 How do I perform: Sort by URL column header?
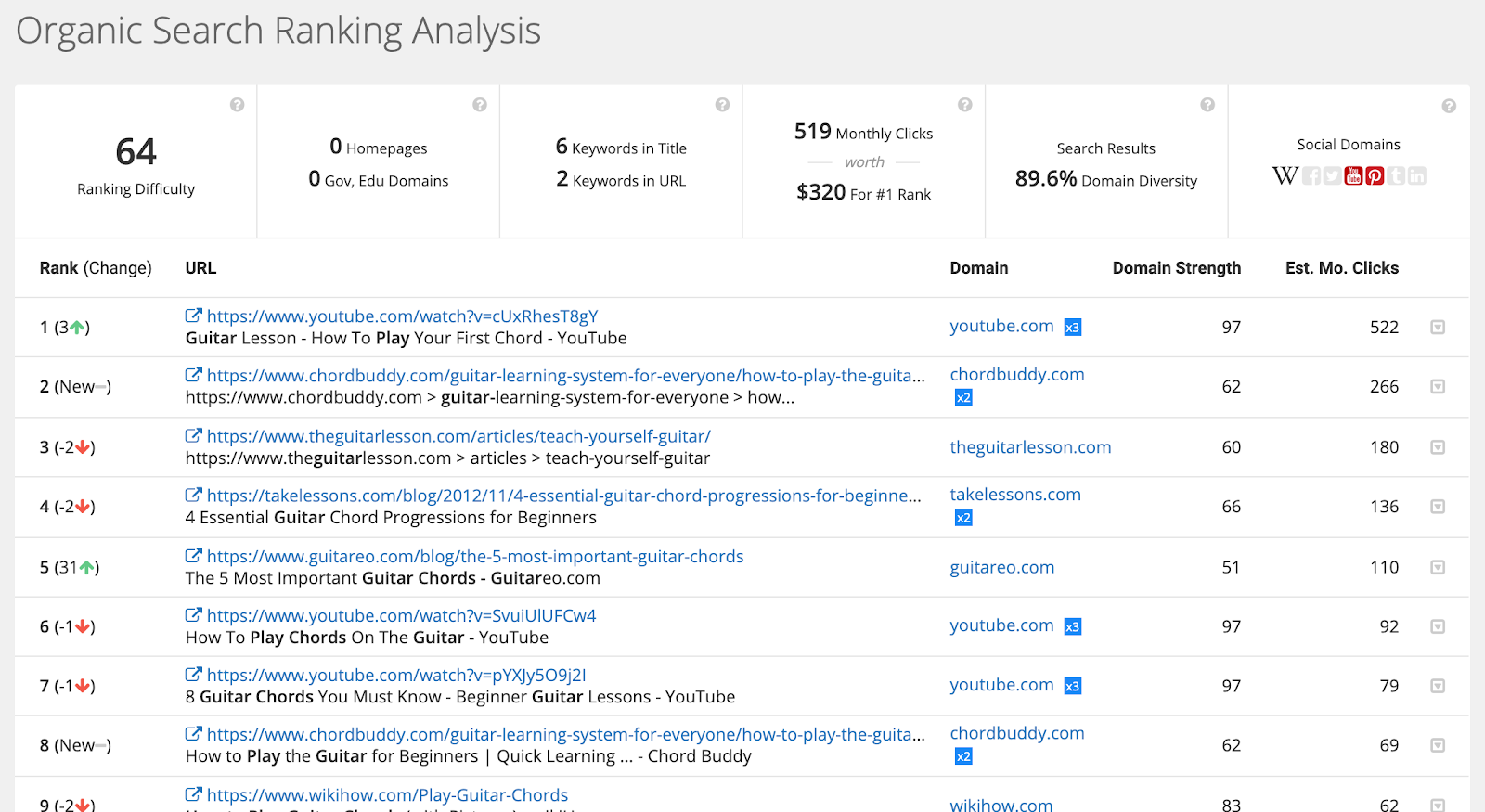tap(200, 268)
